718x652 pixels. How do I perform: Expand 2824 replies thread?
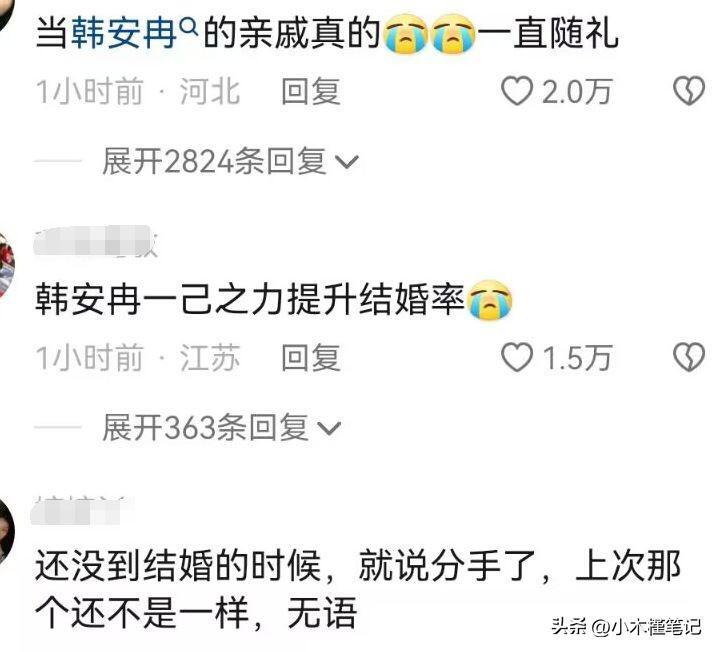pyautogui.click(x=230, y=161)
